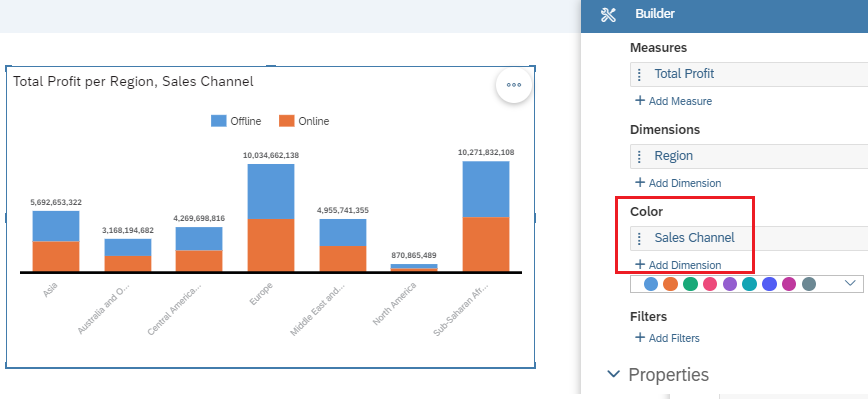Click the Europe Offline bar segment
The width and height of the screenshot is (868, 399).
(271, 191)
